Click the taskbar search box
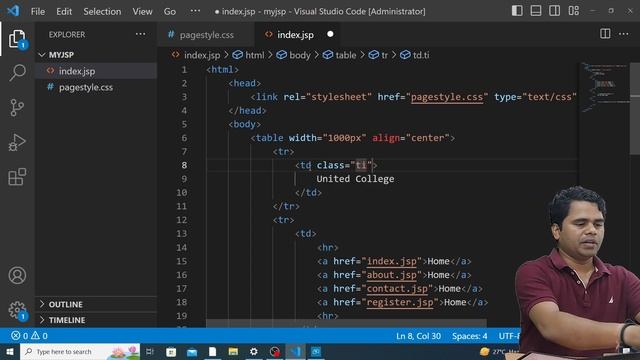The height and width of the screenshot is (360, 640). point(80,351)
